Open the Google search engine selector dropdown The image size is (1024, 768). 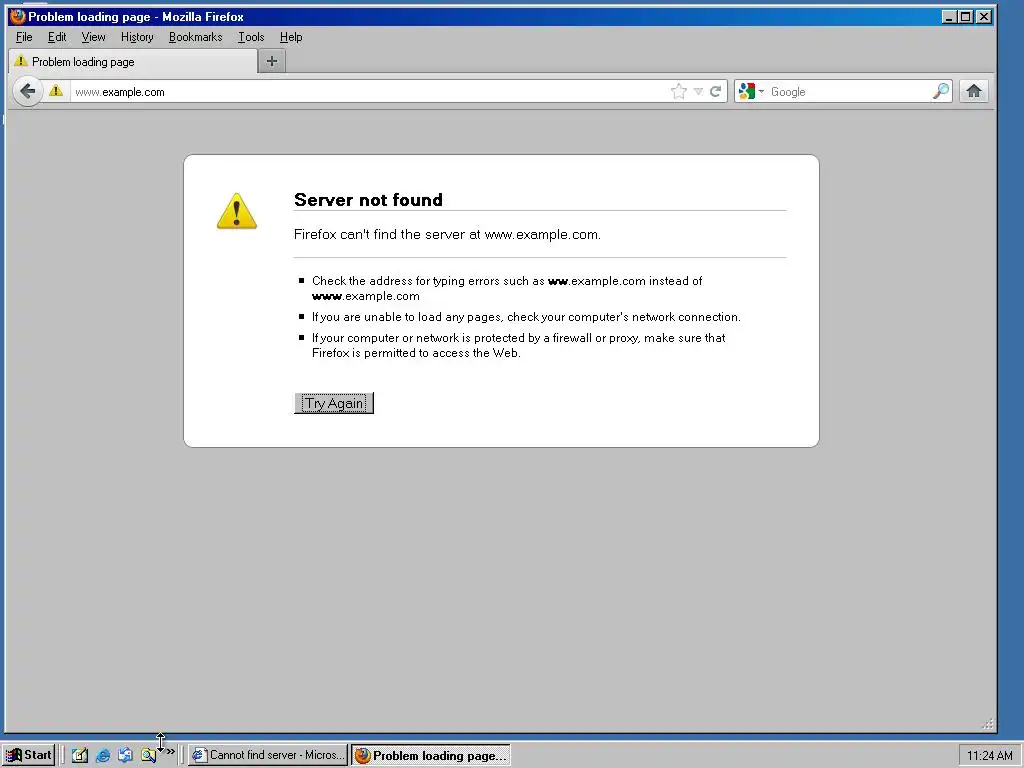(750, 91)
